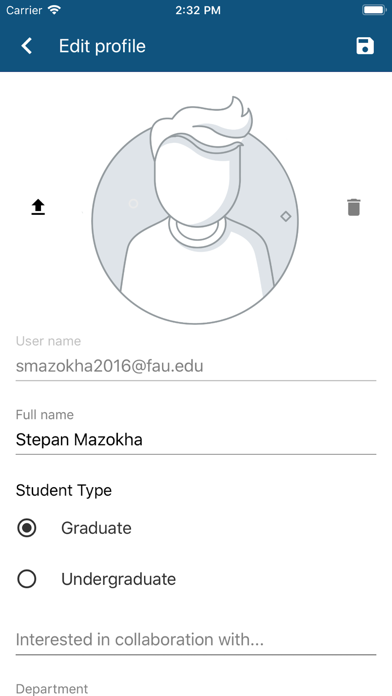Tap the Department field label

[x=52, y=689]
